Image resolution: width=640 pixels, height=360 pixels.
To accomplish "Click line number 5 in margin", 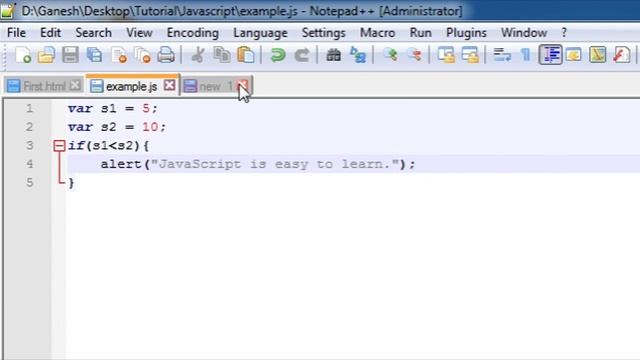I will point(29,182).
